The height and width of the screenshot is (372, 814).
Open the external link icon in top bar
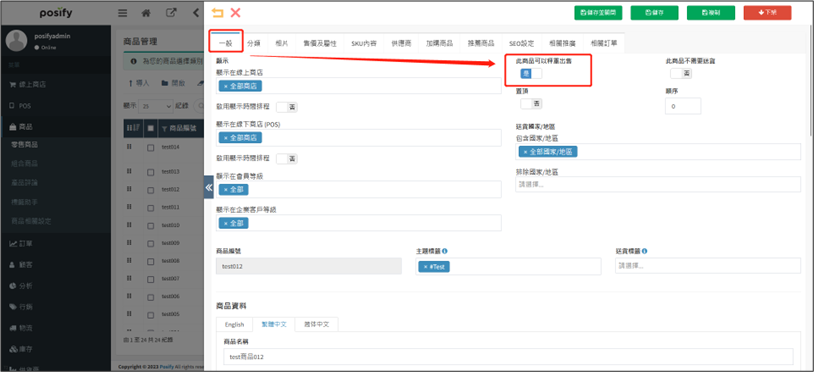[171, 13]
